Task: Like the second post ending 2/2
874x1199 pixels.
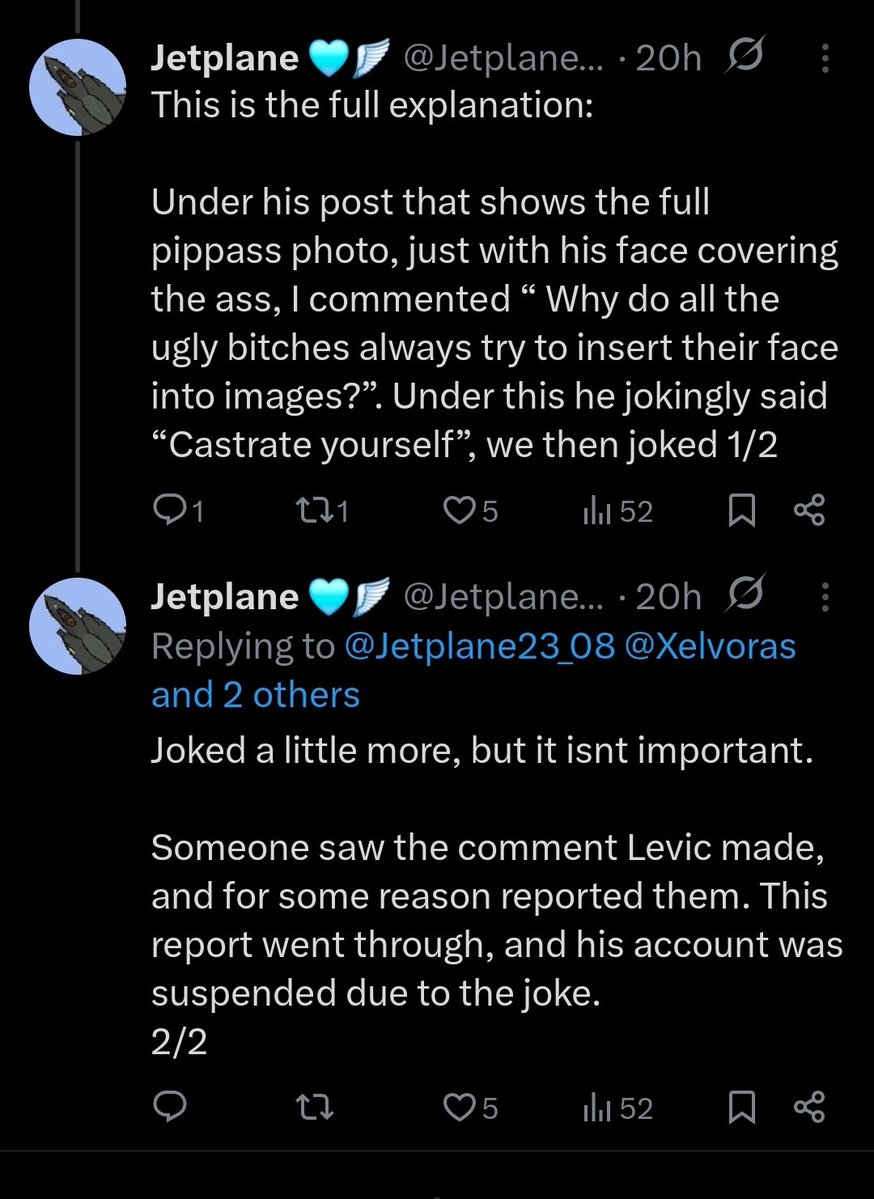Action: point(460,1107)
